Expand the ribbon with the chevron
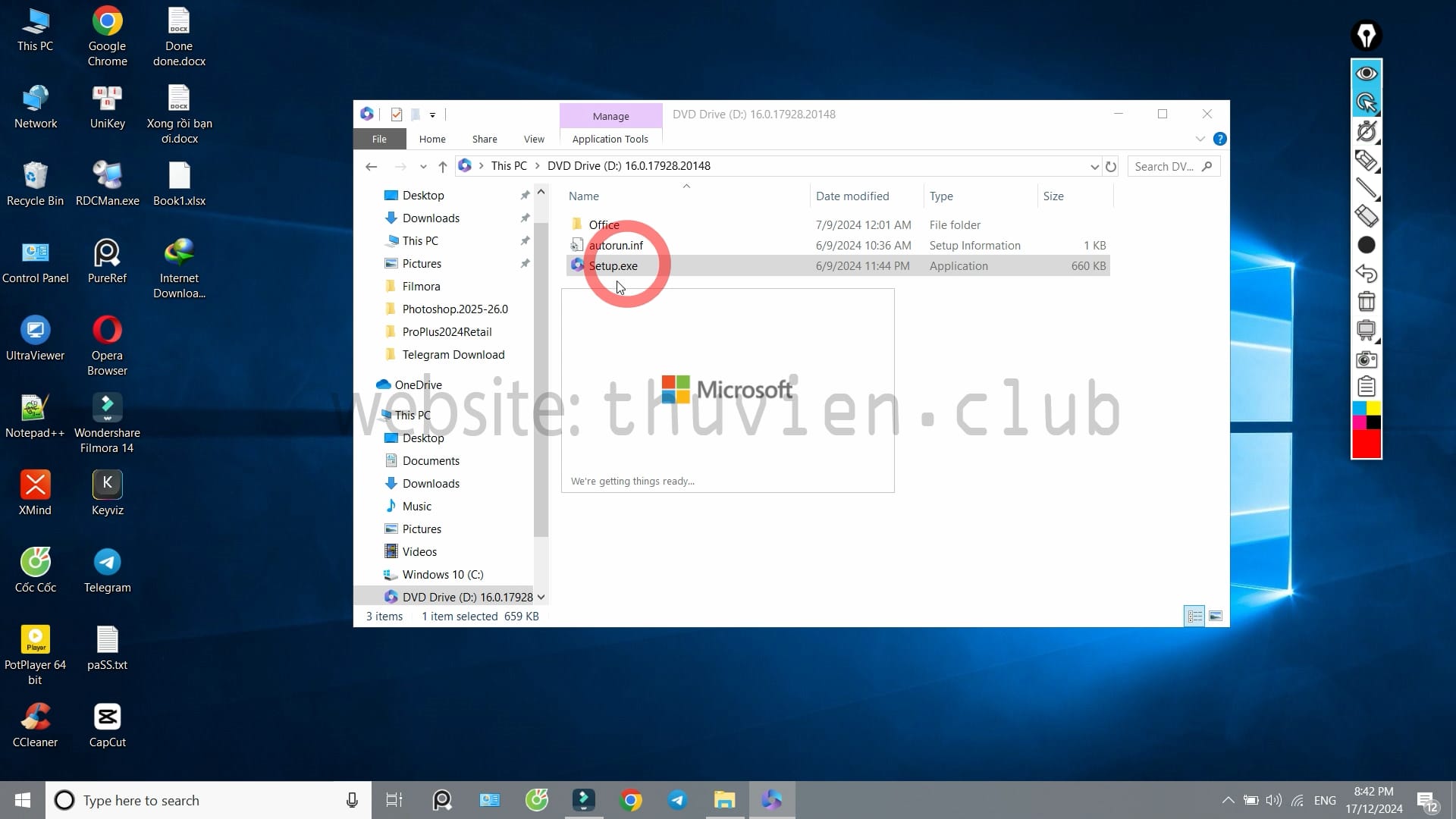This screenshot has width=1456, height=819. click(x=1200, y=139)
